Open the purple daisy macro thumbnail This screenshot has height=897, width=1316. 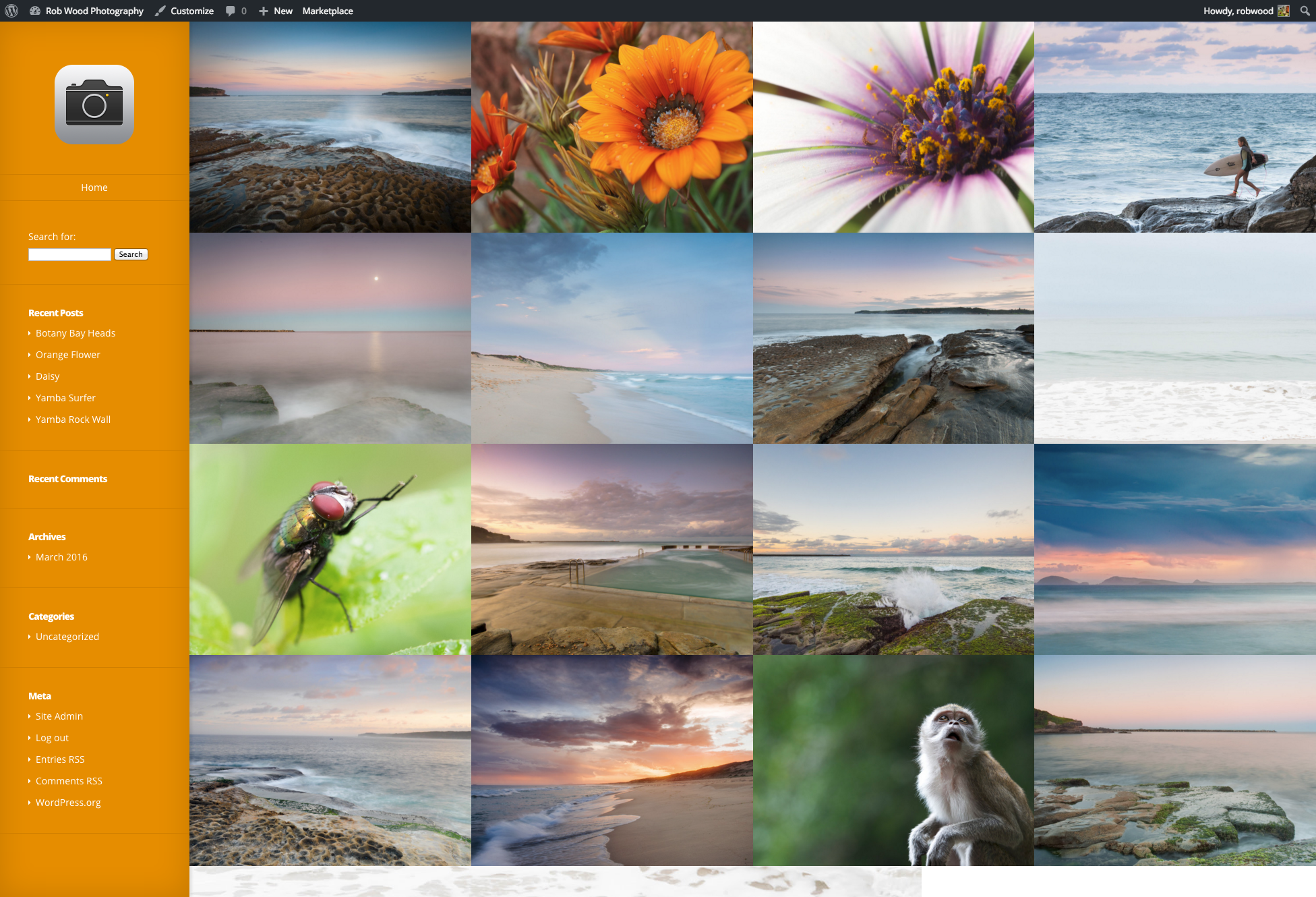[893, 127]
